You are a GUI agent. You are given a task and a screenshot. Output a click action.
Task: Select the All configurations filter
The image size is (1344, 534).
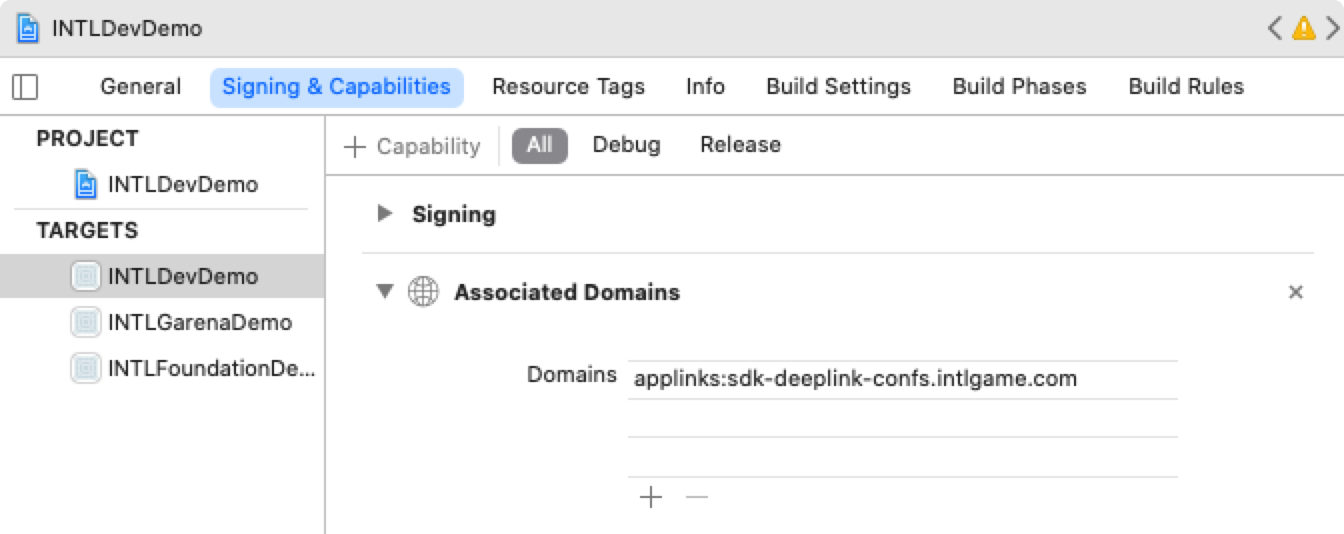(x=540, y=145)
